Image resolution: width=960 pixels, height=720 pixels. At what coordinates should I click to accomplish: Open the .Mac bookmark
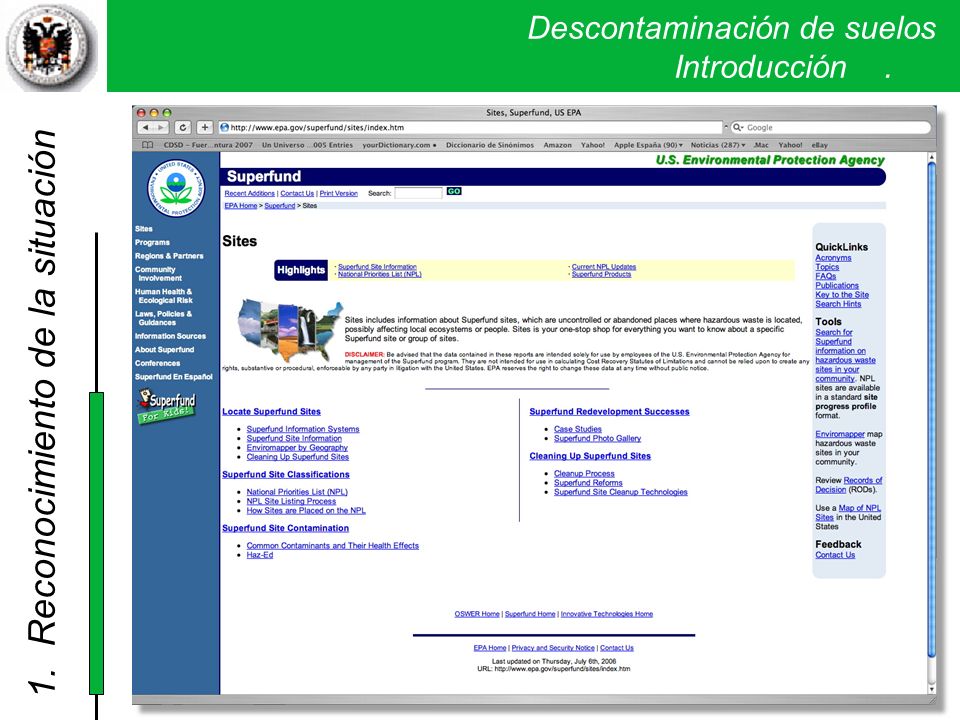(x=761, y=145)
